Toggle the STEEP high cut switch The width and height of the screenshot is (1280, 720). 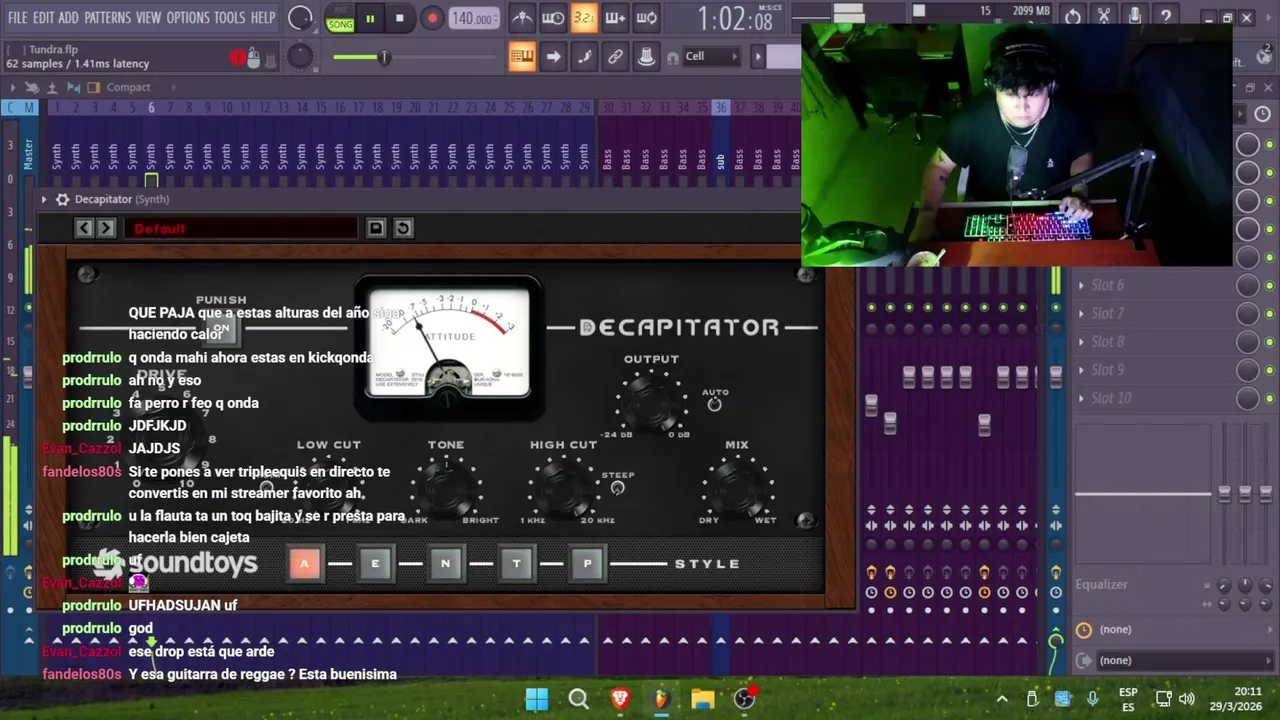point(617,488)
